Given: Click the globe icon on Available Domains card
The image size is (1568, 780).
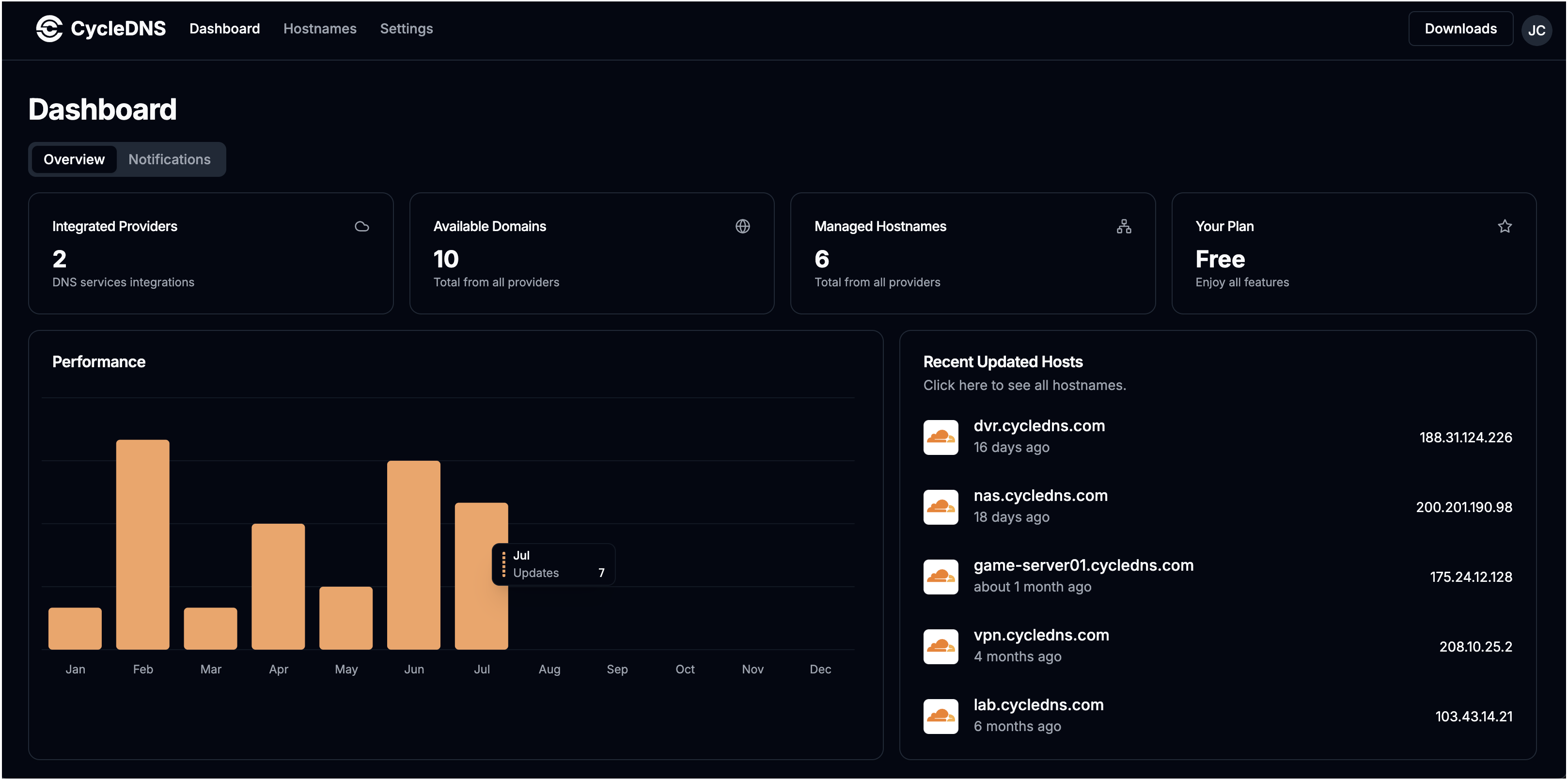Looking at the screenshot, I should click(743, 226).
